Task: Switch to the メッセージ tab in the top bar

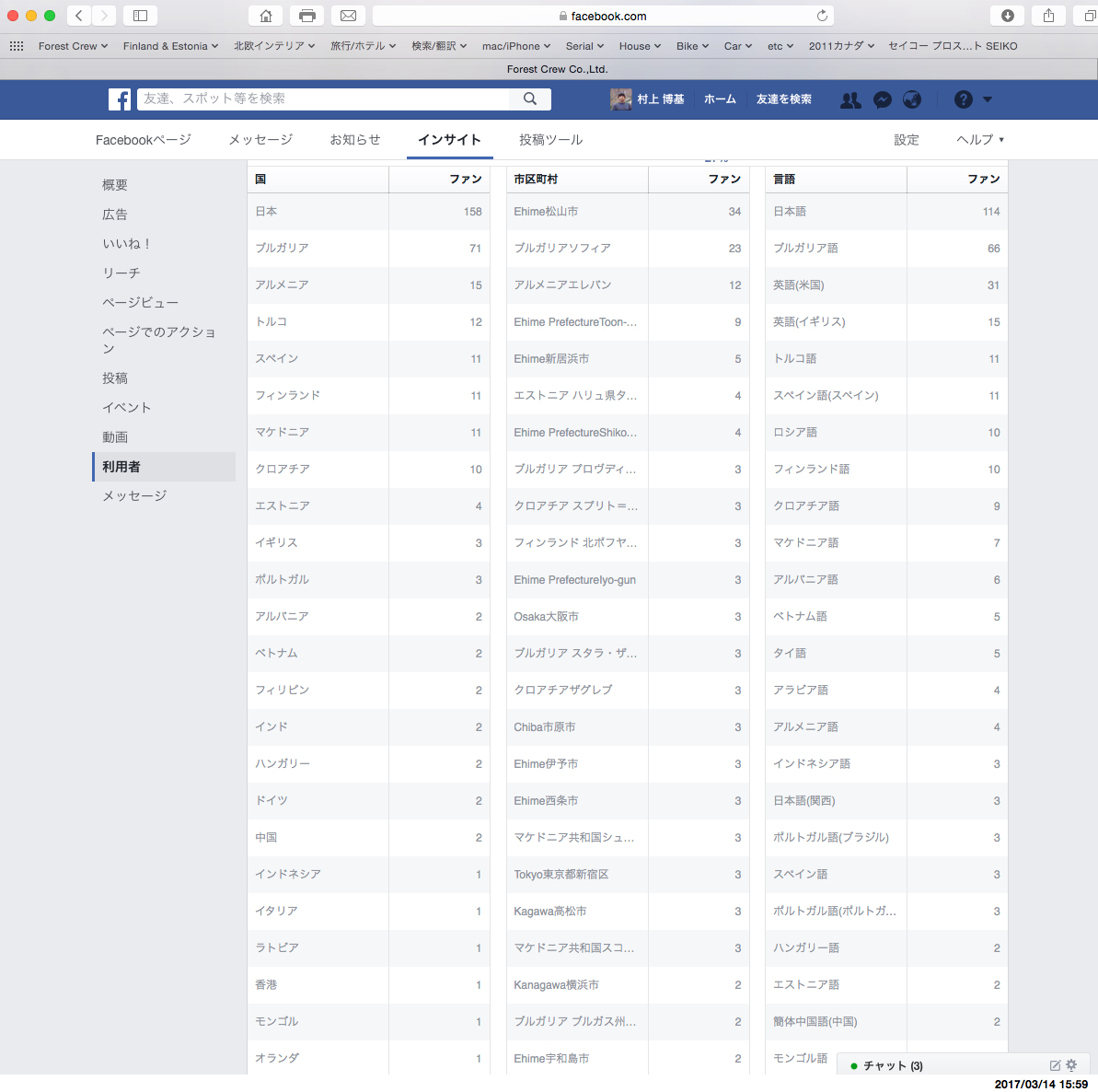Action: pyautogui.click(x=260, y=140)
